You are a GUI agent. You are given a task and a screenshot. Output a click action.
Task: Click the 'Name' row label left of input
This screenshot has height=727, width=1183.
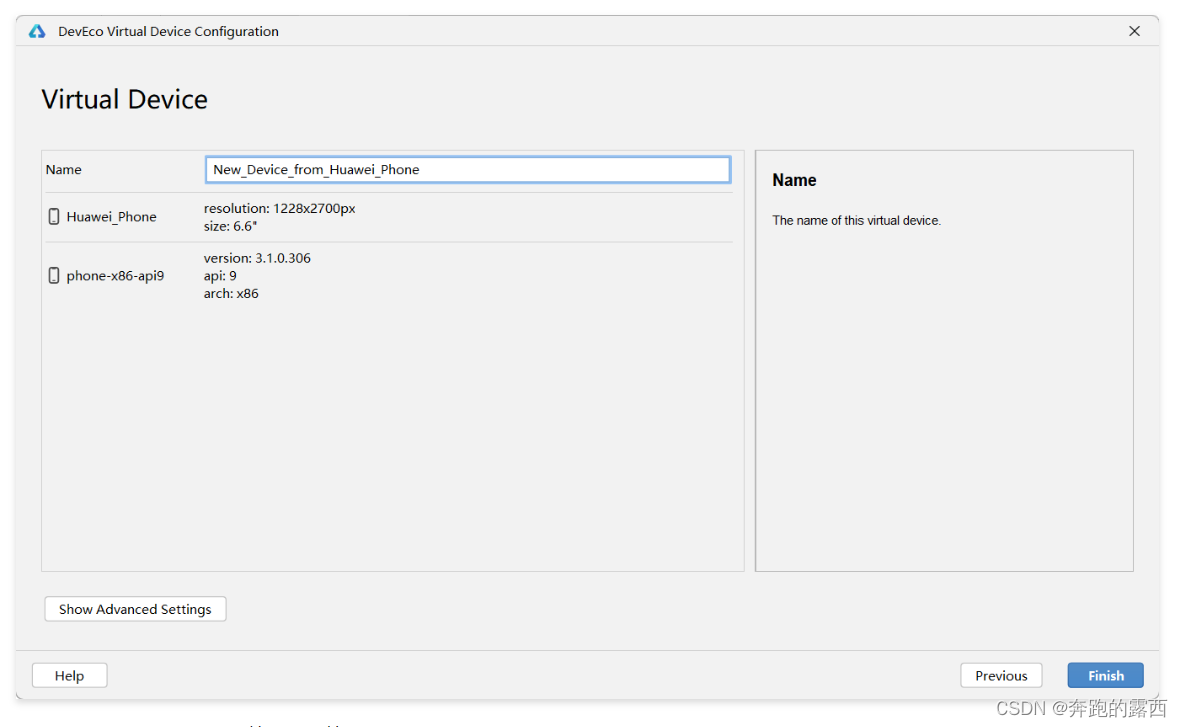point(63,170)
